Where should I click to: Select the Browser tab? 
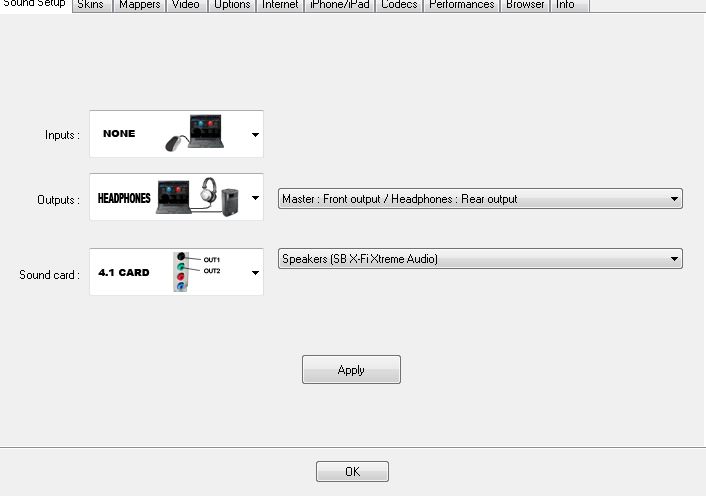click(525, 5)
